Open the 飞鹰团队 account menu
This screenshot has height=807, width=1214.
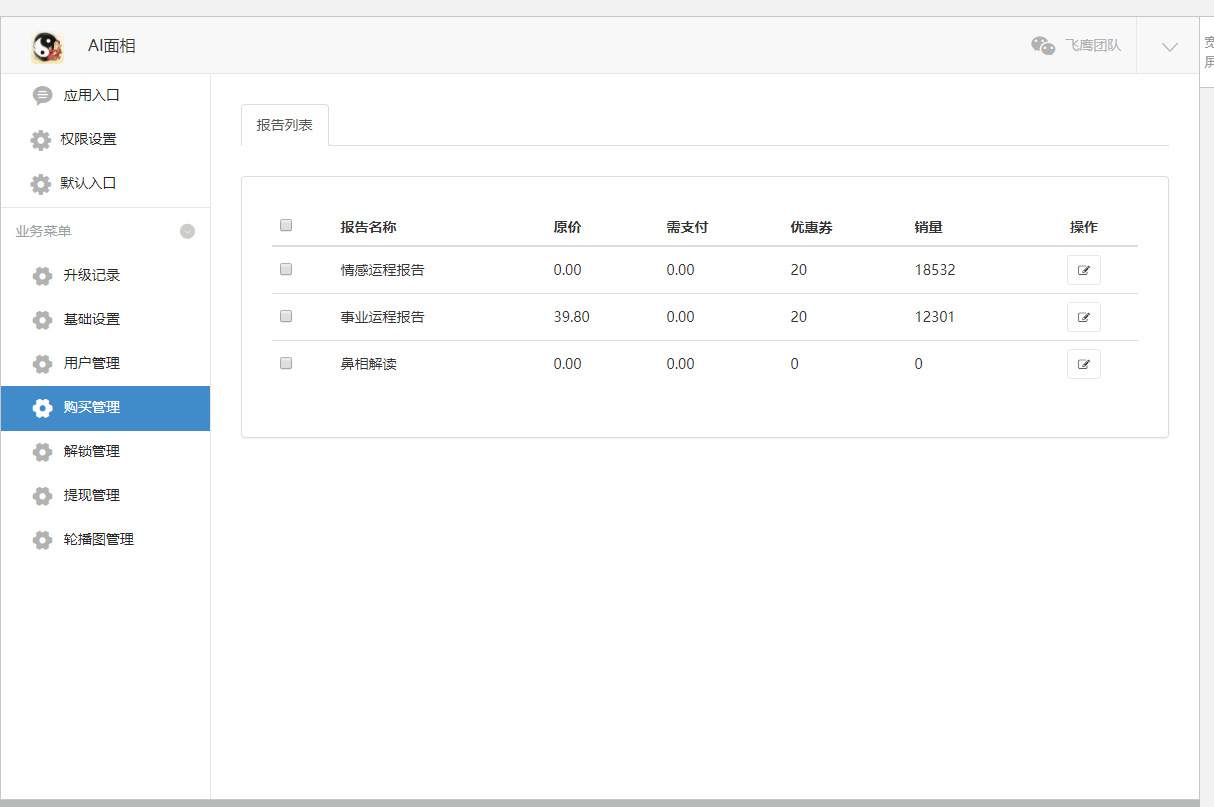[1092, 46]
